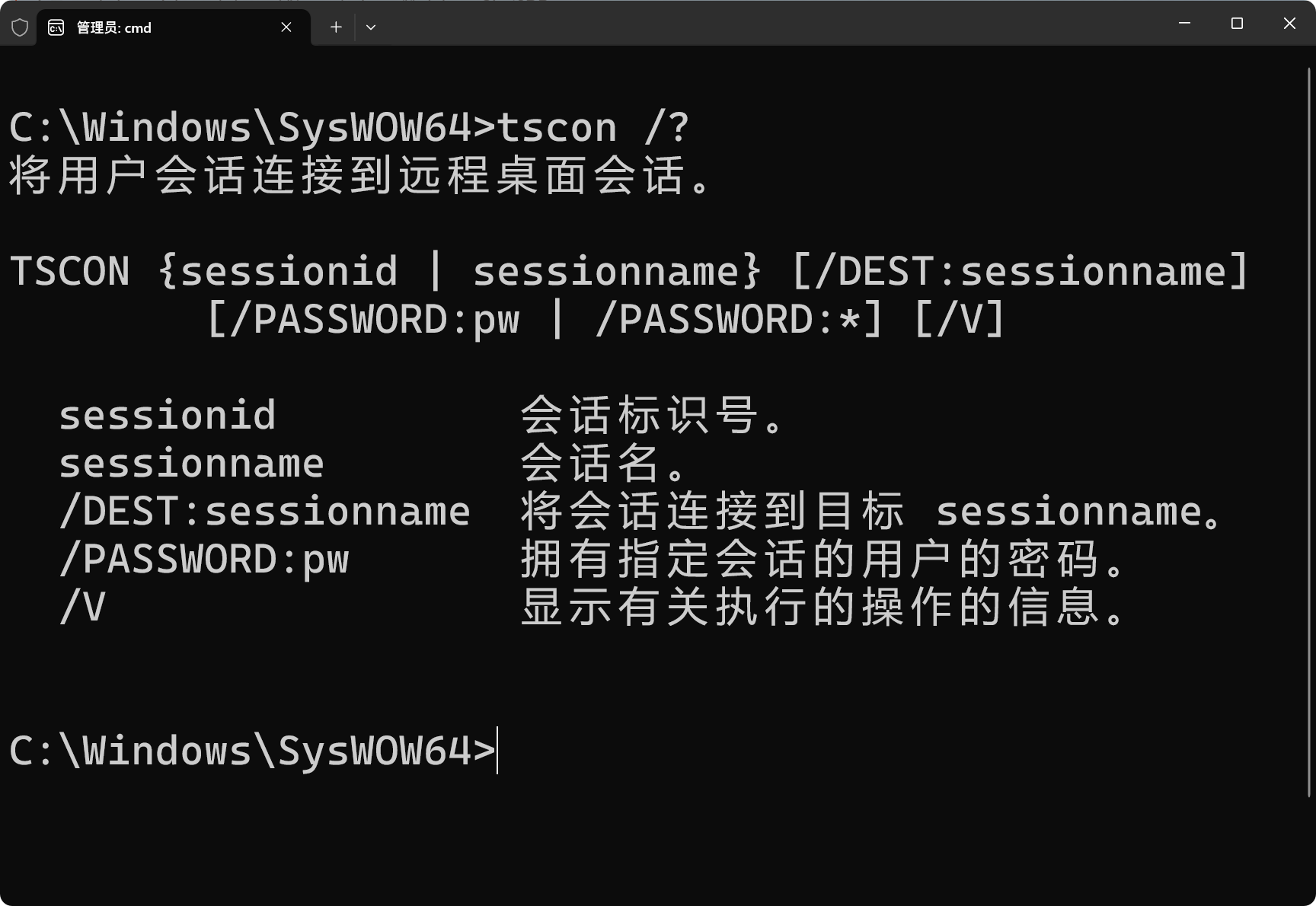The image size is (1316, 906).
Task: Click the typed "tscon /?" command text
Action: coord(593,127)
